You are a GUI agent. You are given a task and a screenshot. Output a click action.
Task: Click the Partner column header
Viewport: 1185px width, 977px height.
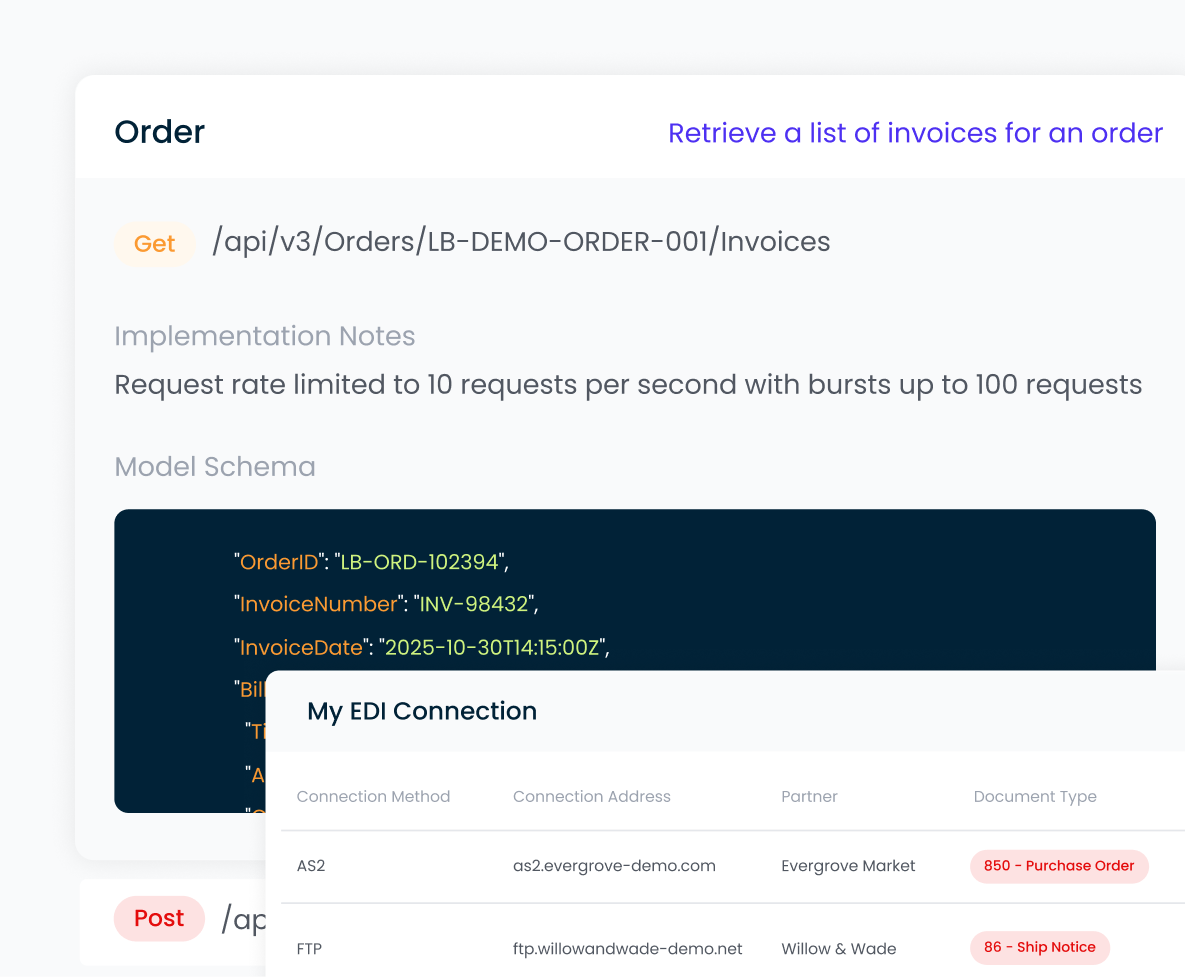coord(809,797)
